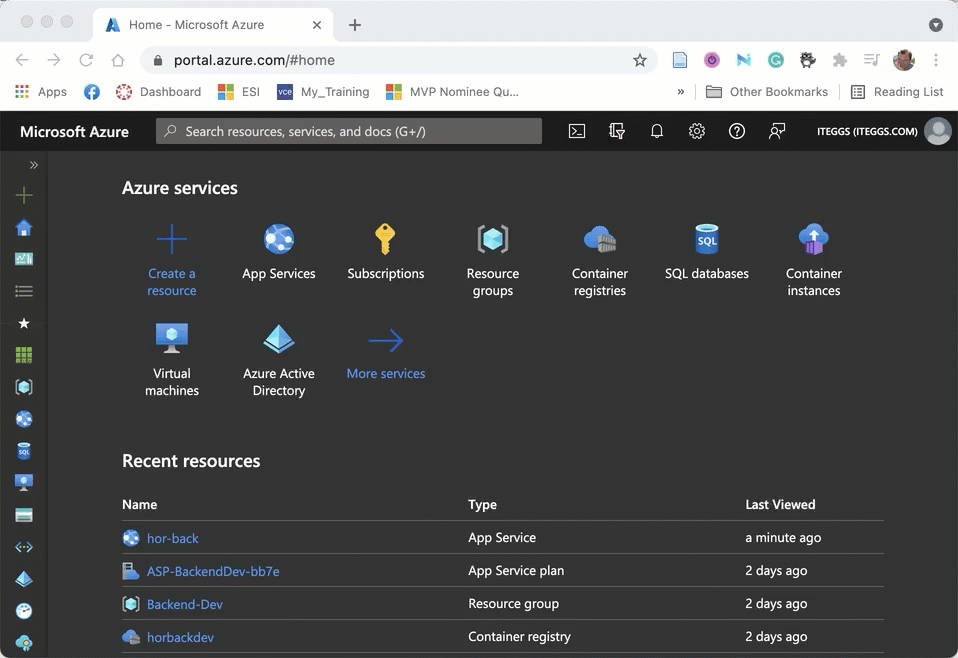Open Other Bookmarks folder
The image size is (958, 658).
tap(767, 92)
